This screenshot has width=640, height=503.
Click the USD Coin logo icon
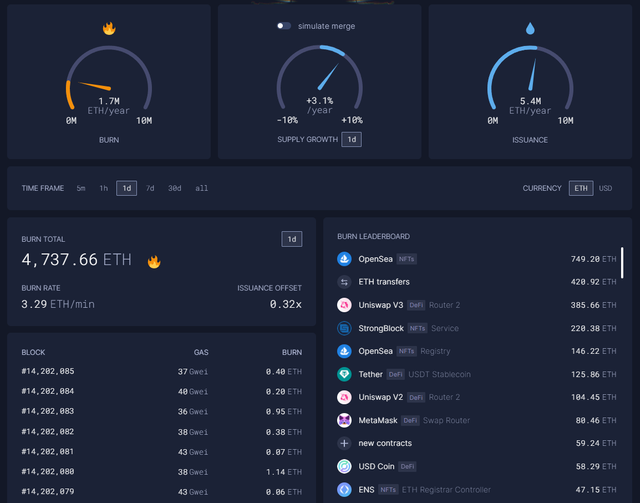coord(344,466)
